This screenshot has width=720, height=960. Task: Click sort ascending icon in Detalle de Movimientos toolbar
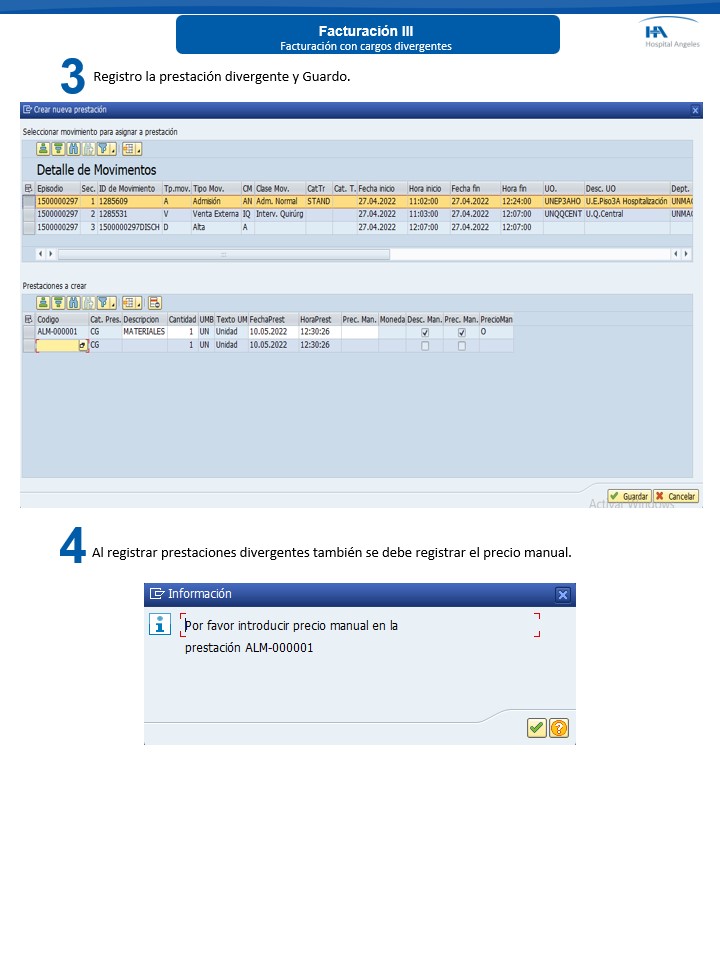click(44, 149)
